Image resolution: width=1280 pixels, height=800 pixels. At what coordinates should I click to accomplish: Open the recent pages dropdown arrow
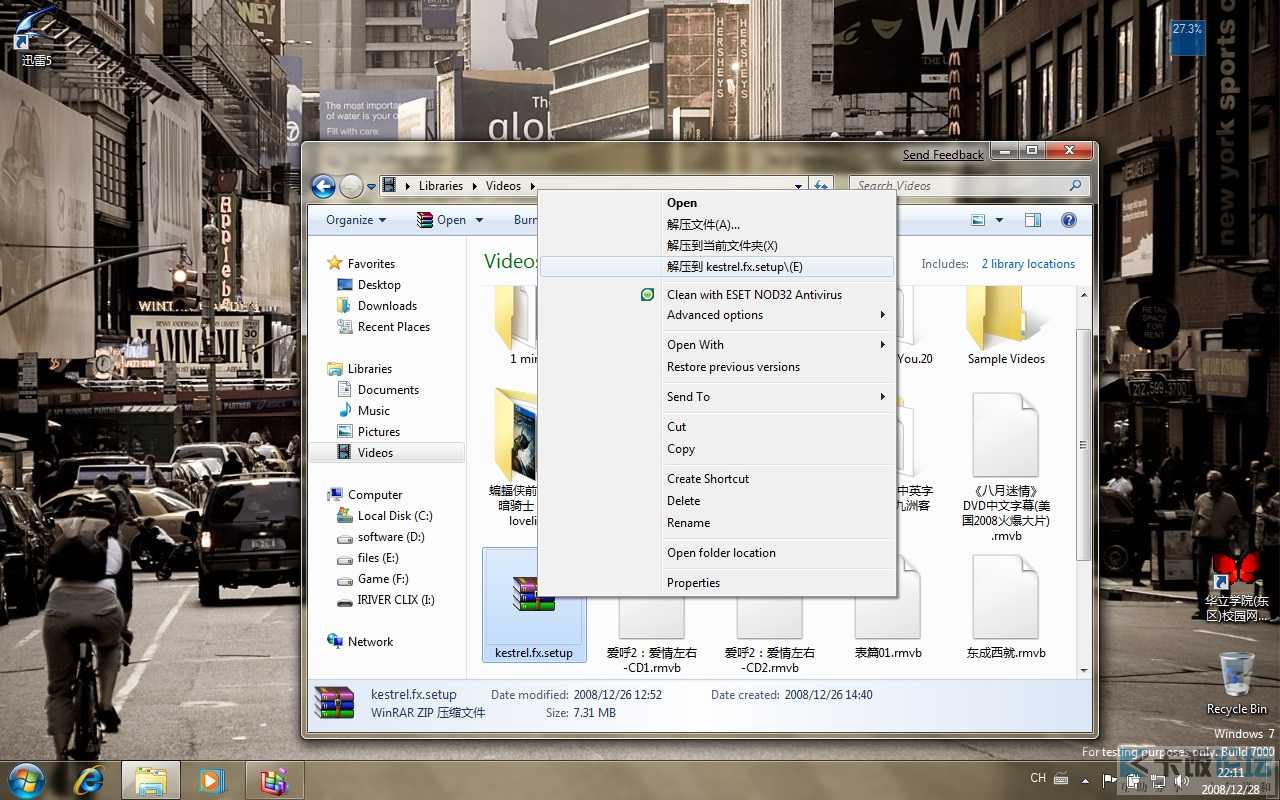coord(371,187)
